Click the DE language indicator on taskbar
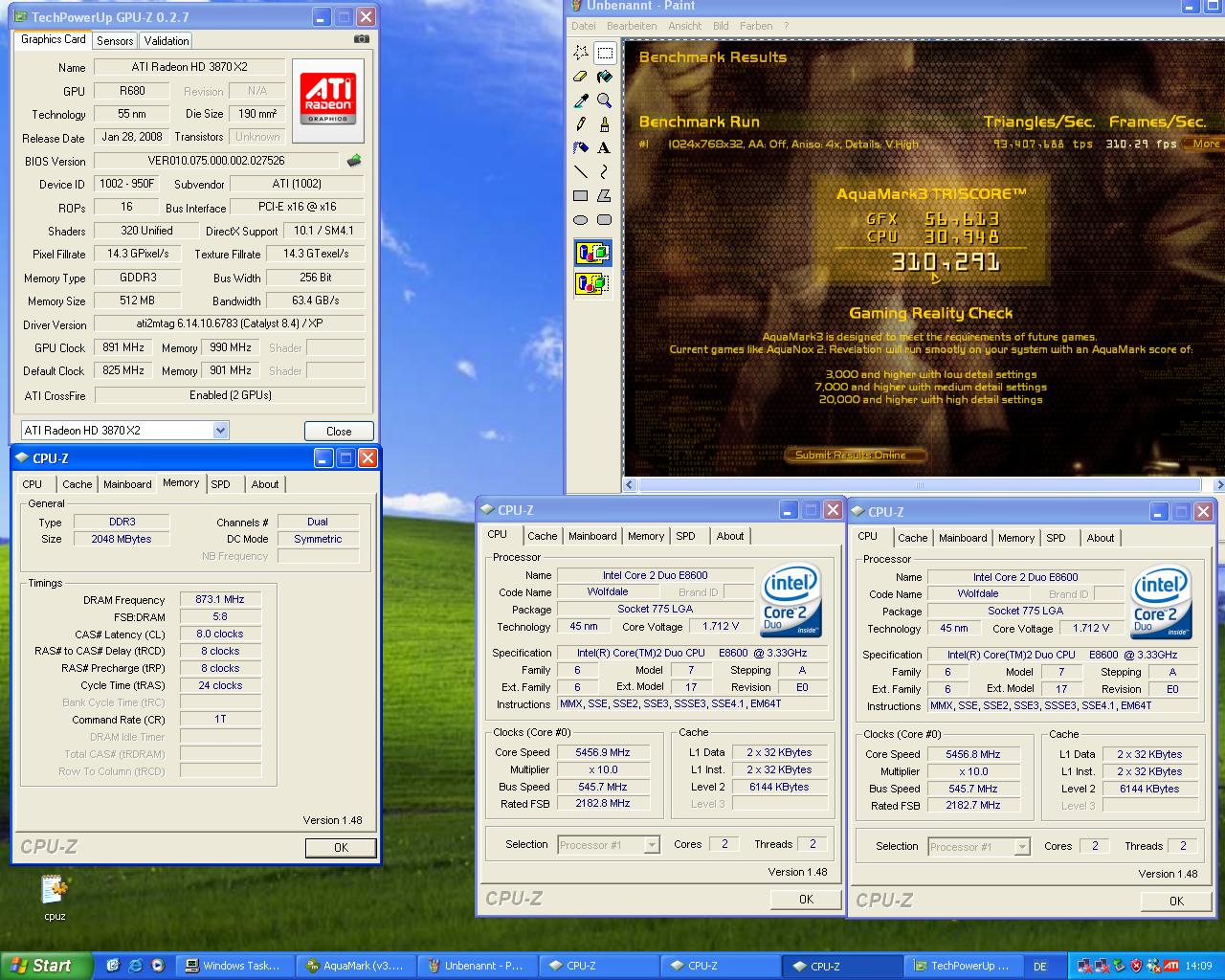 click(x=1040, y=966)
